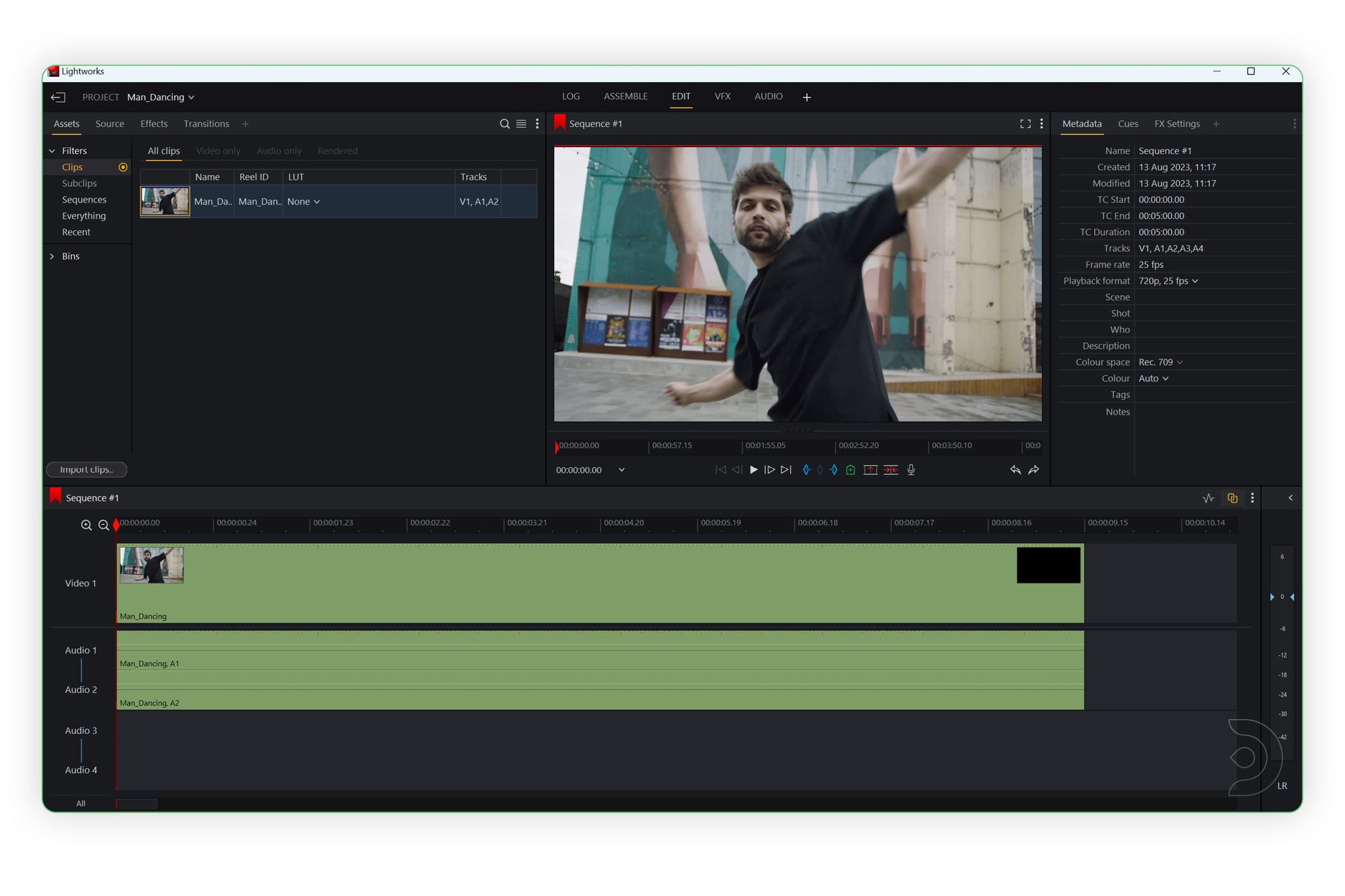Image resolution: width=1345 pixels, height=896 pixels.
Task: Open viewer in fullscreen mode
Action: 1025,124
